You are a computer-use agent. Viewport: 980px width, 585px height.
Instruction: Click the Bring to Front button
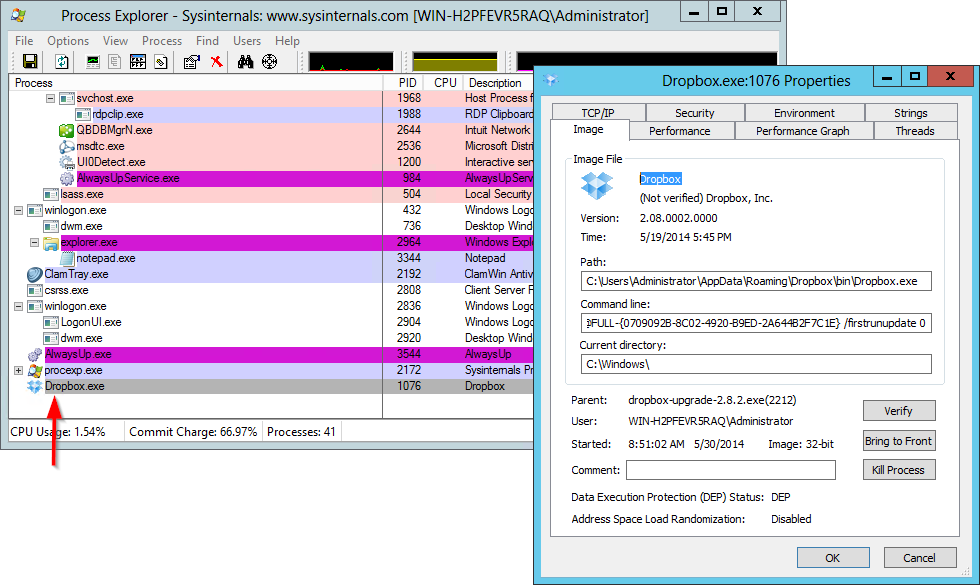tap(899, 441)
